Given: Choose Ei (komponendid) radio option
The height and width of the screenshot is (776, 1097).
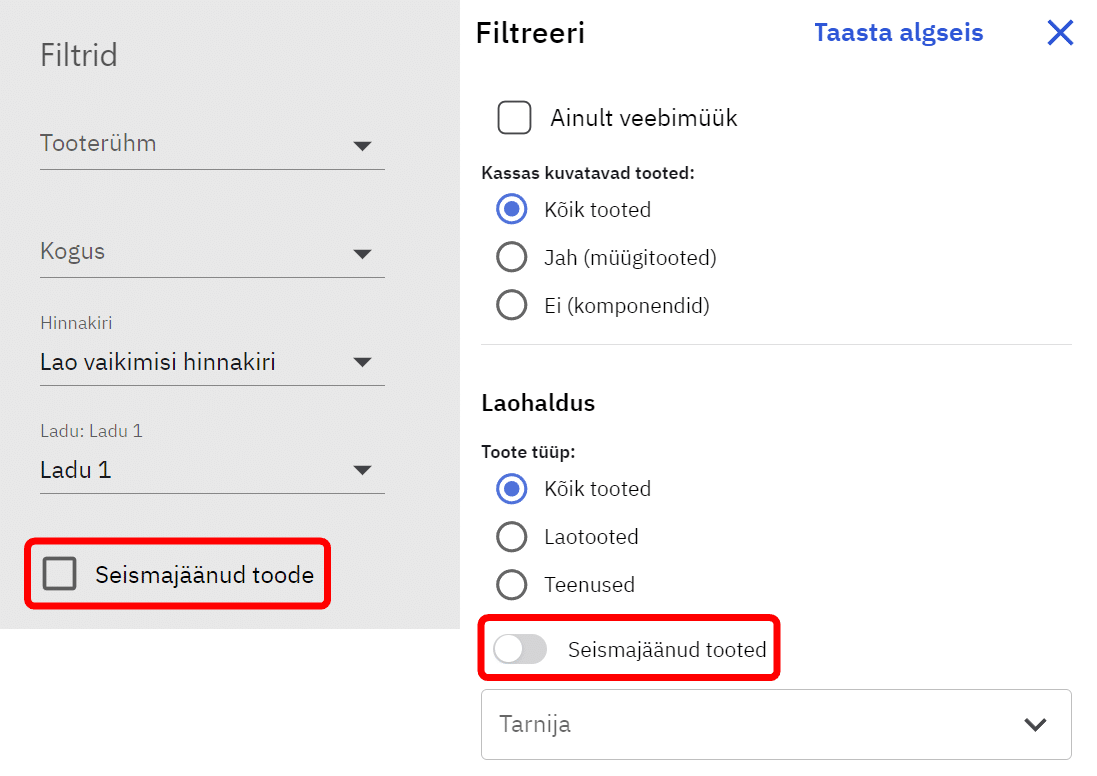Looking at the screenshot, I should point(512,306).
